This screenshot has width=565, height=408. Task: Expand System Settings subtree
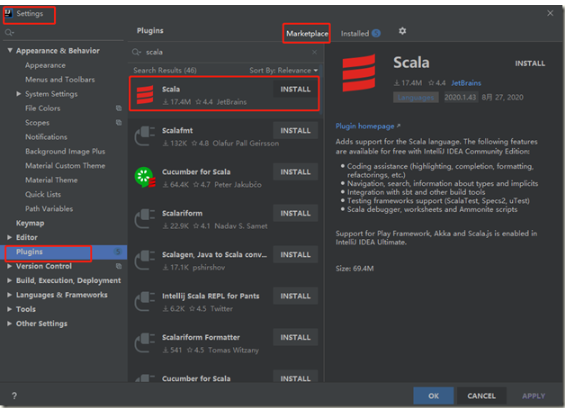[x=19, y=94]
